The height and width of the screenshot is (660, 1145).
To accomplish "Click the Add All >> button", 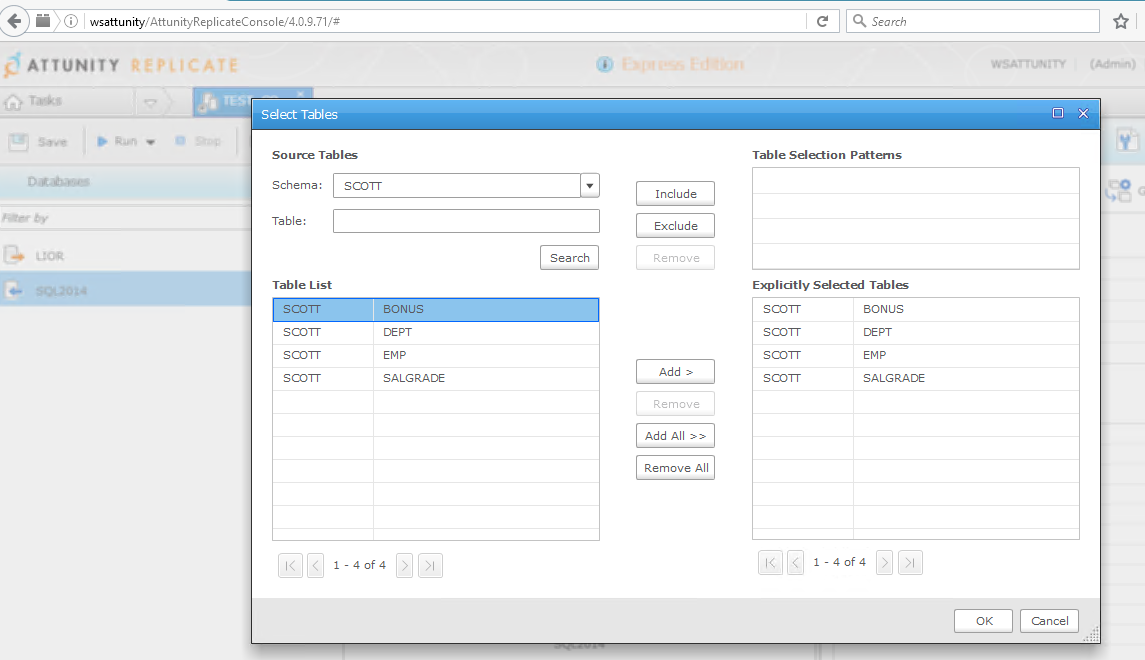I will click(x=675, y=436).
